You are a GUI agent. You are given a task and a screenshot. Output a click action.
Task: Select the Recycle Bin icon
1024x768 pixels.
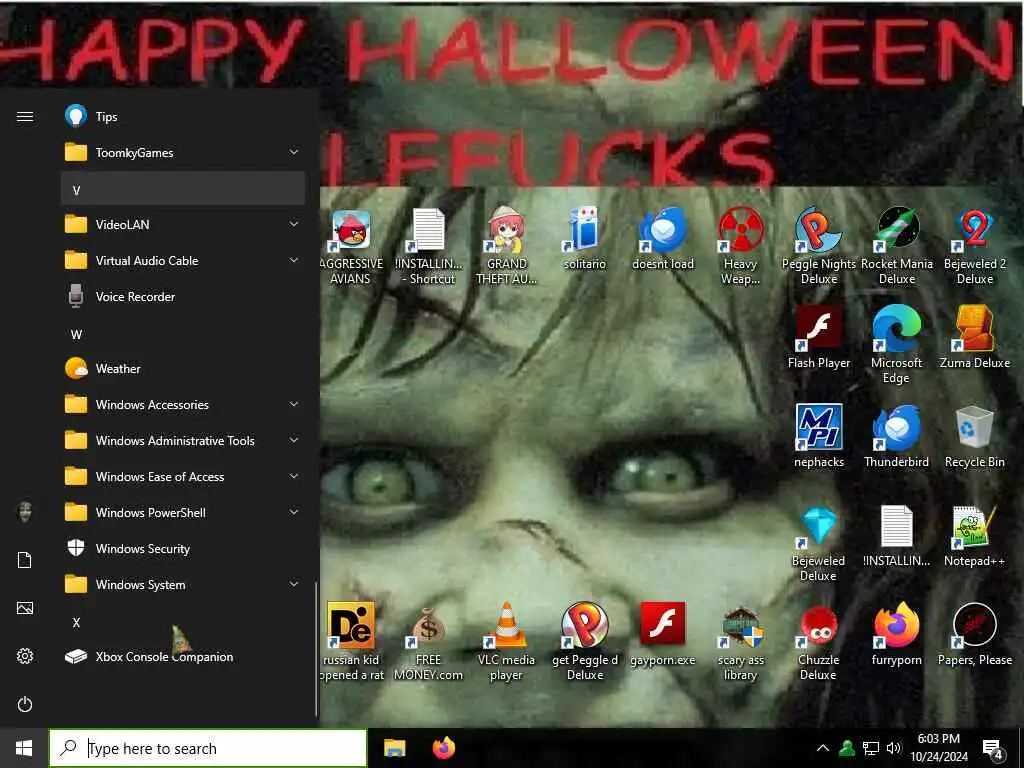tap(975, 437)
